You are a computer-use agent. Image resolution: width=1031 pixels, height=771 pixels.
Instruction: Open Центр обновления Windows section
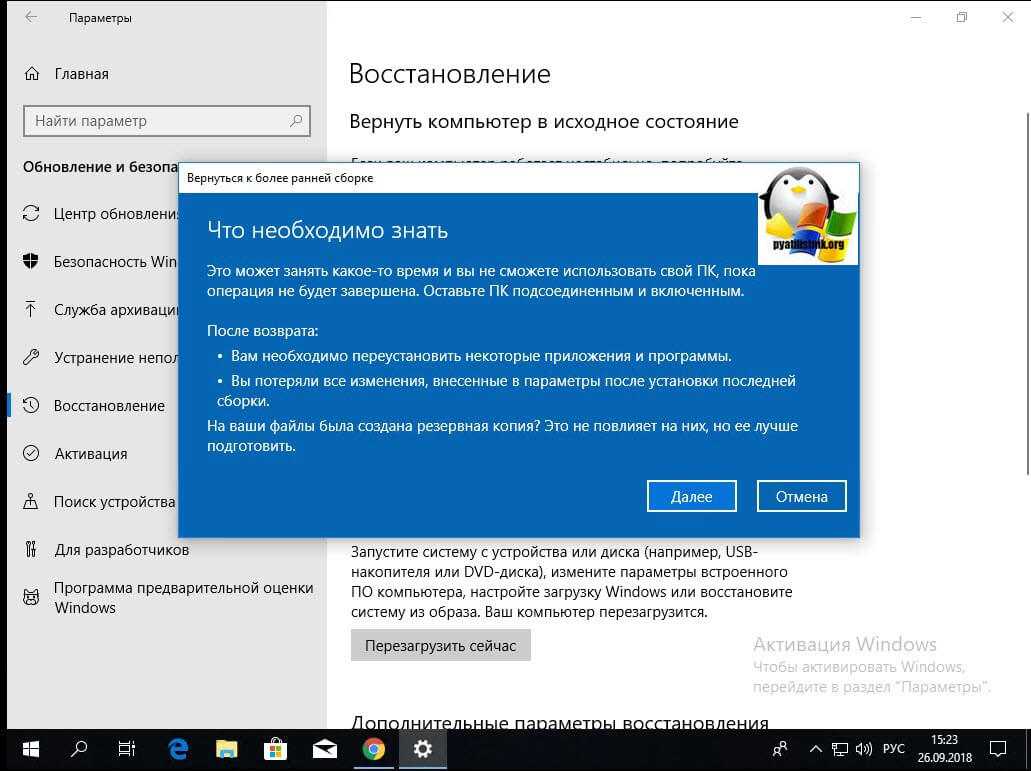point(116,214)
